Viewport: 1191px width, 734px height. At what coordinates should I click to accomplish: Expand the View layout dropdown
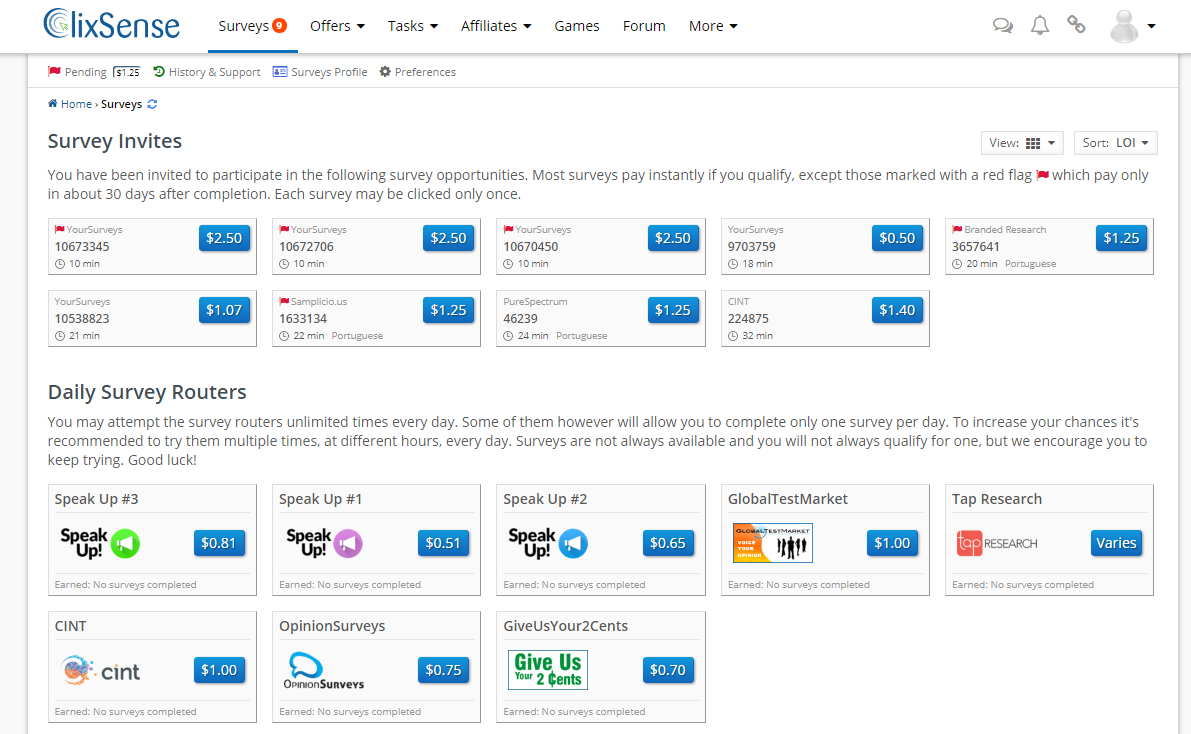pos(1022,143)
